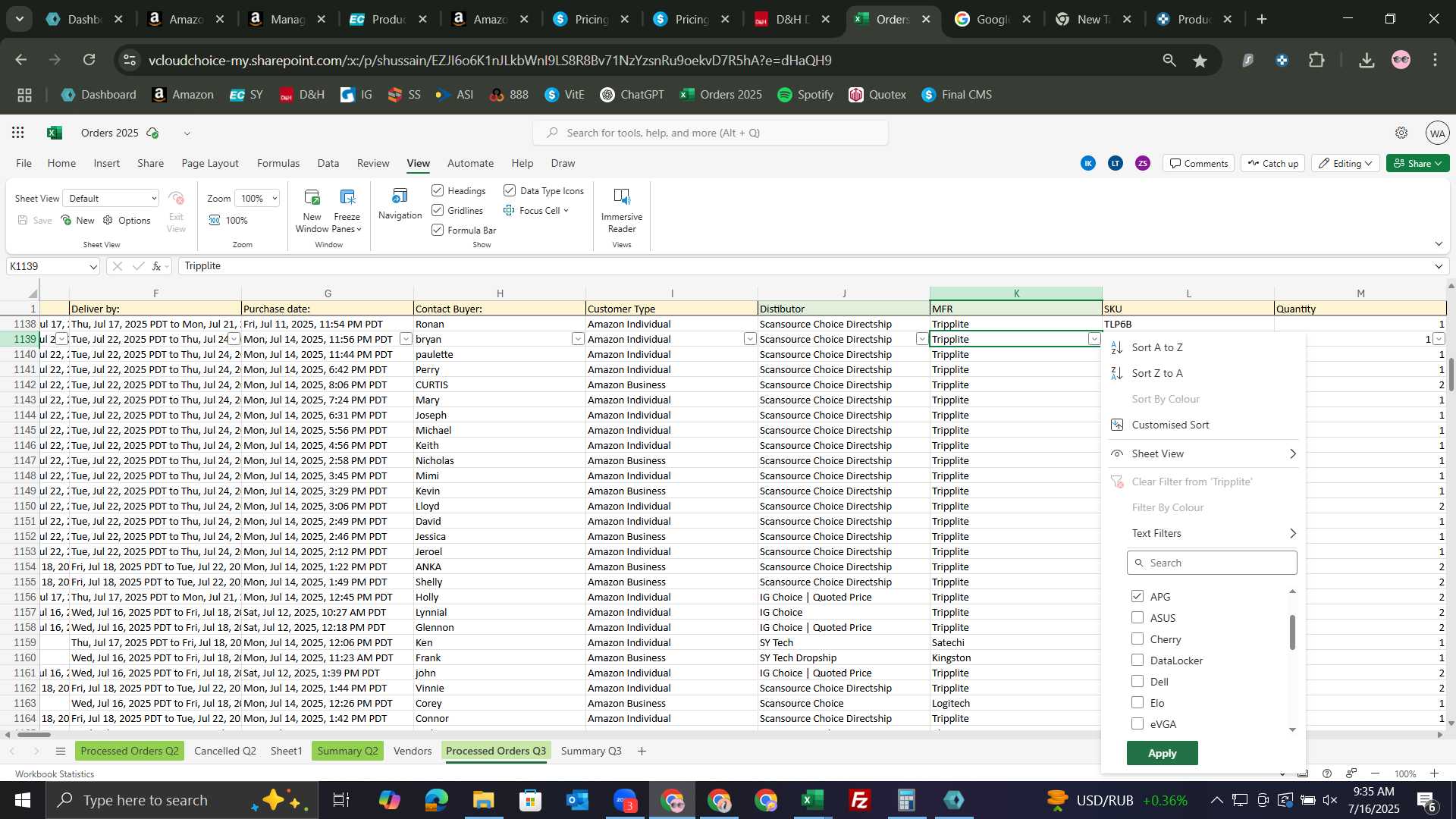Viewport: 1456px width, 819px height.
Task: Reset zoom to 100% button
Action: [x=228, y=220]
